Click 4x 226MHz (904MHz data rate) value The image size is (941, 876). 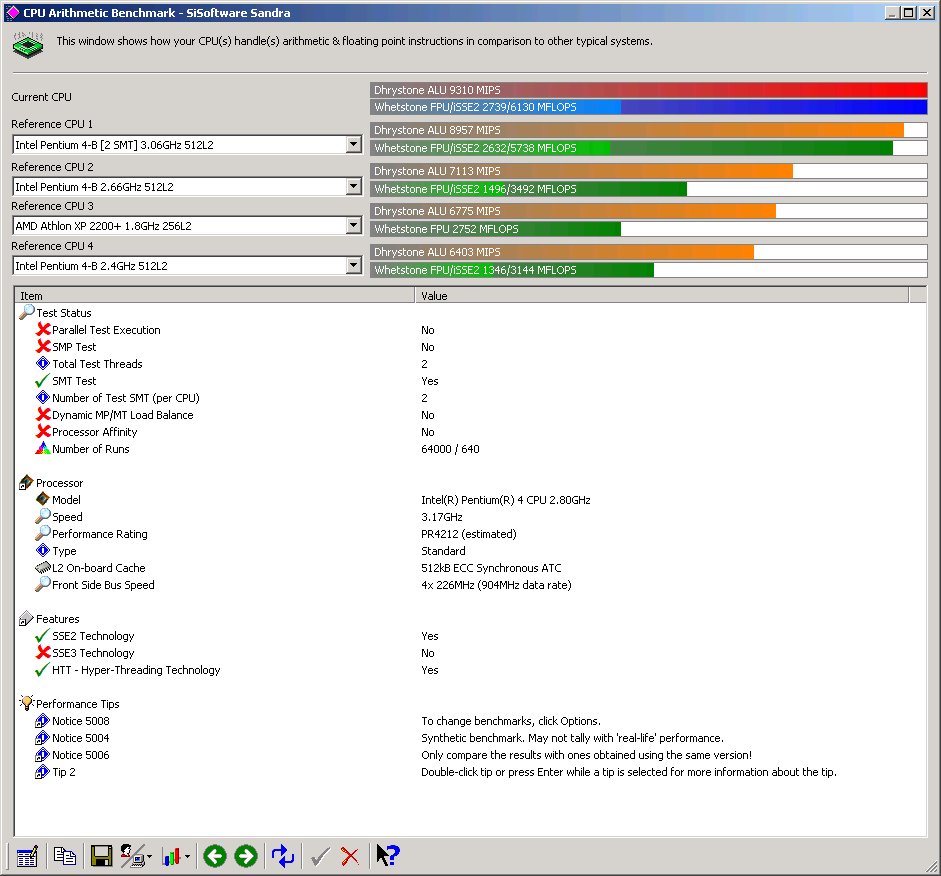[x=496, y=585]
